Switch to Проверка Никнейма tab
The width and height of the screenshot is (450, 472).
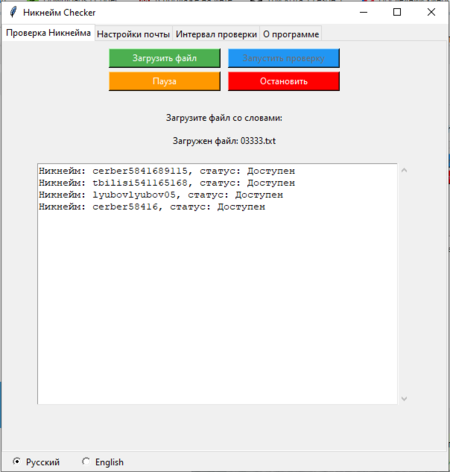point(48,33)
